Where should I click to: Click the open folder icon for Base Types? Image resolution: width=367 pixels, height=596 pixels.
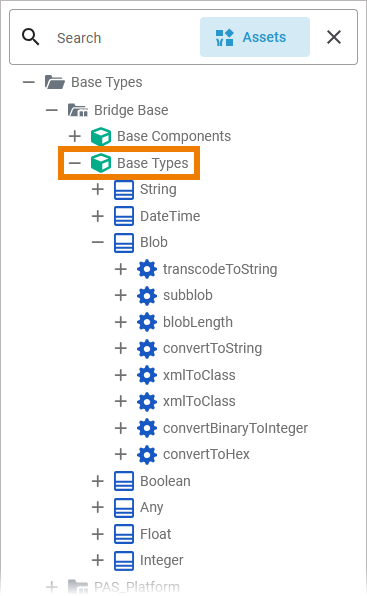55,82
